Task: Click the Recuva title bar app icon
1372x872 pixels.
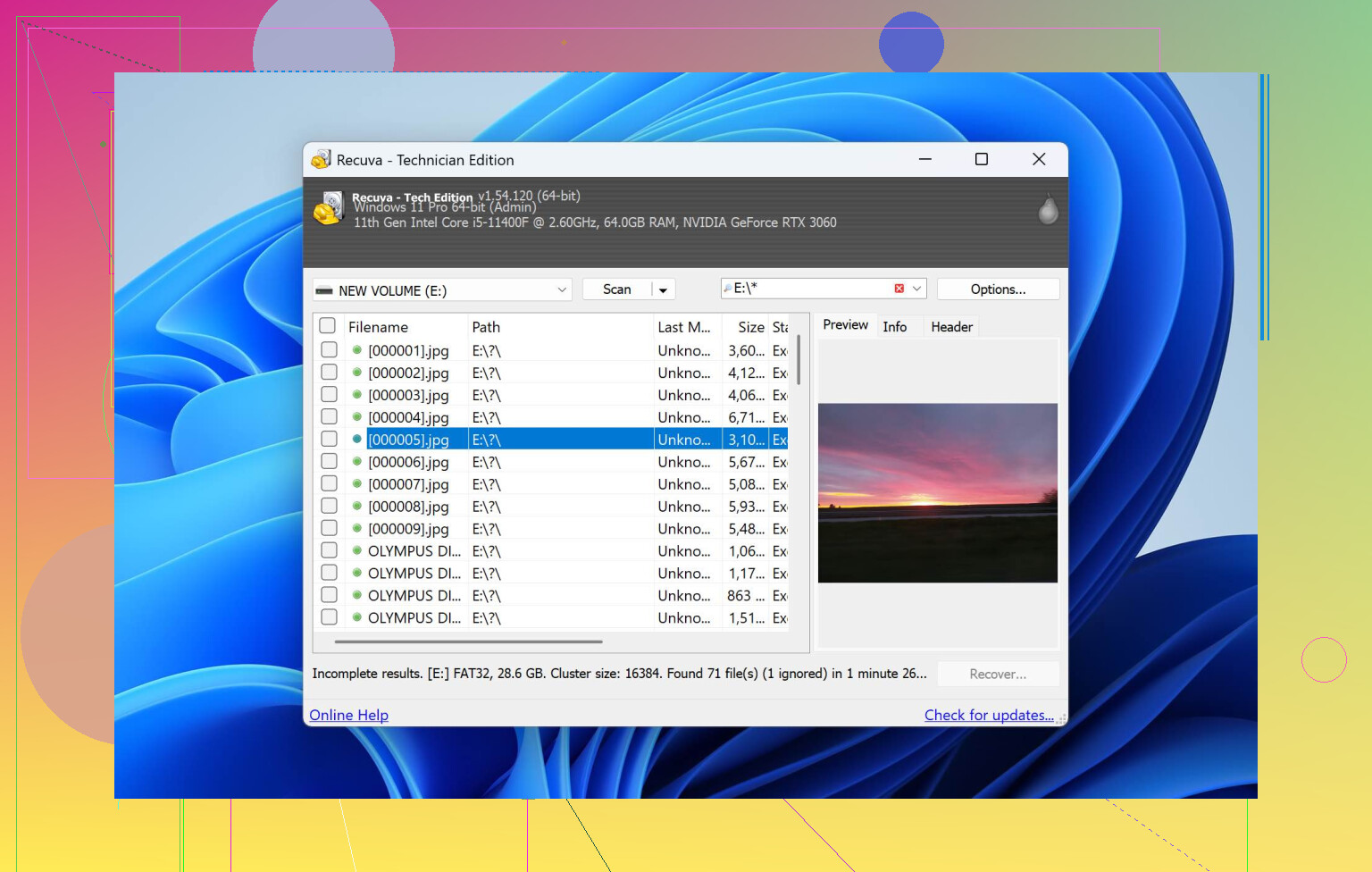Action: coord(321,160)
